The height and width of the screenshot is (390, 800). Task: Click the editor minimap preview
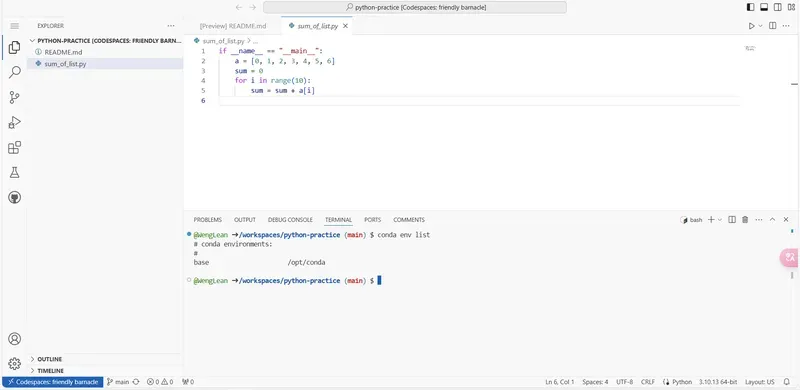click(x=750, y=48)
